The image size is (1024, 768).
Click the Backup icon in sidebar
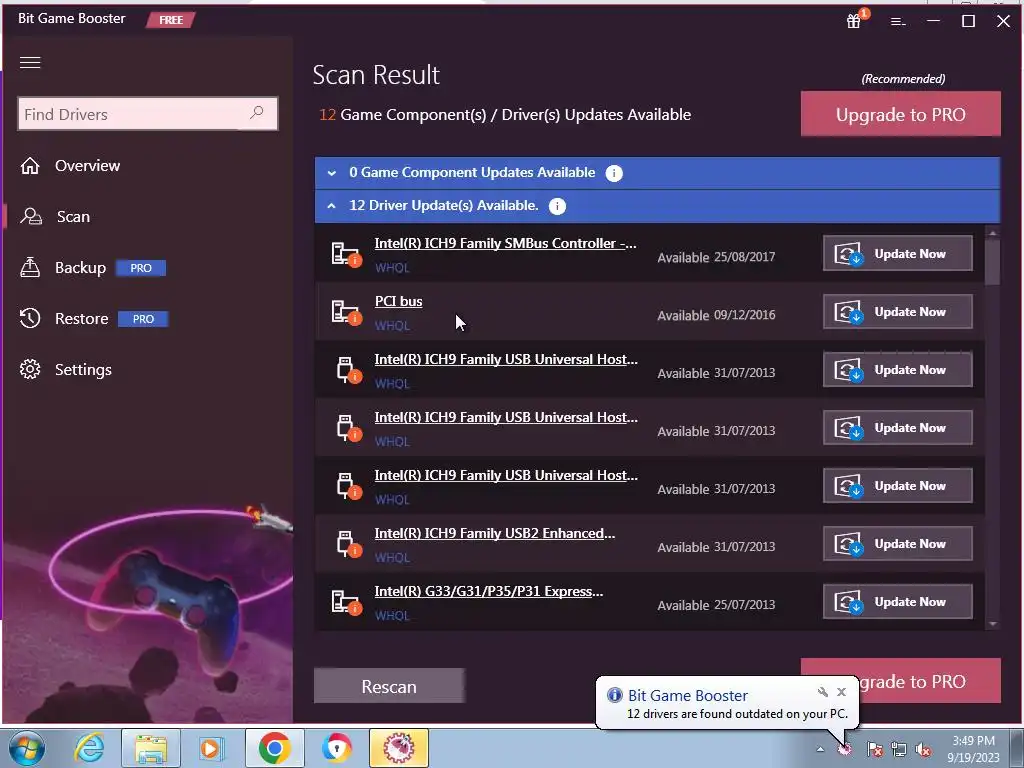coord(30,267)
